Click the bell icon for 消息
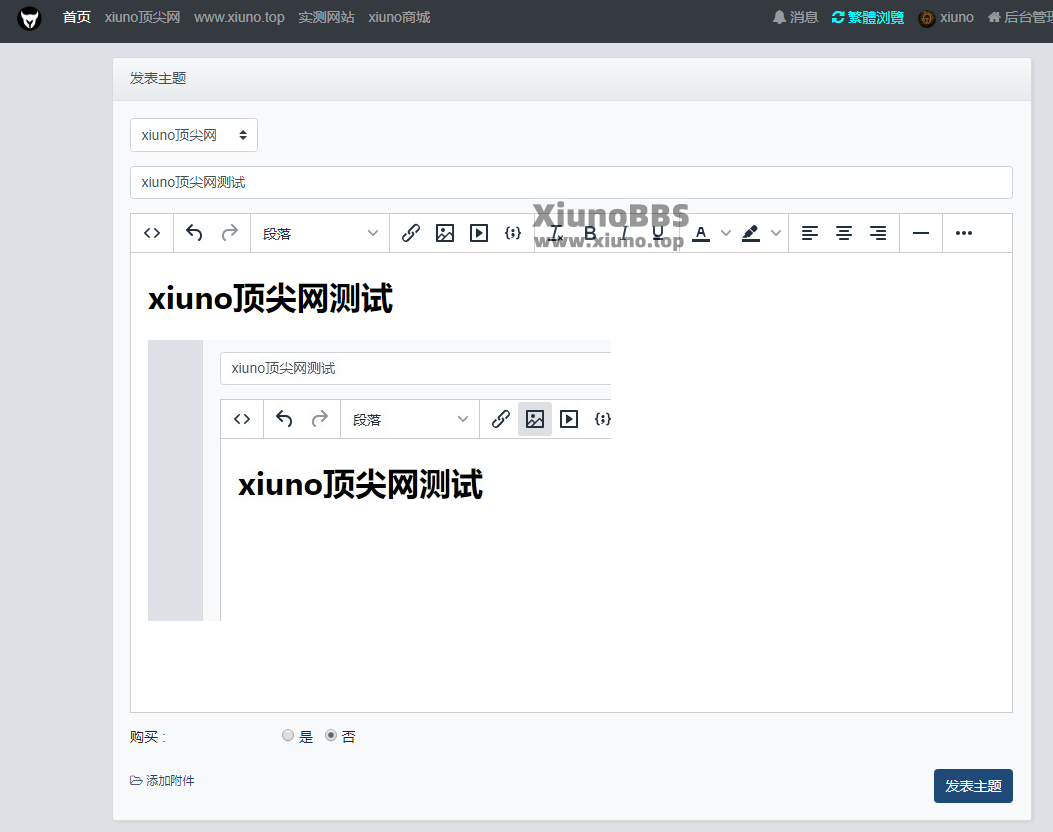The width and height of the screenshot is (1053, 832). tap(779, 17)
